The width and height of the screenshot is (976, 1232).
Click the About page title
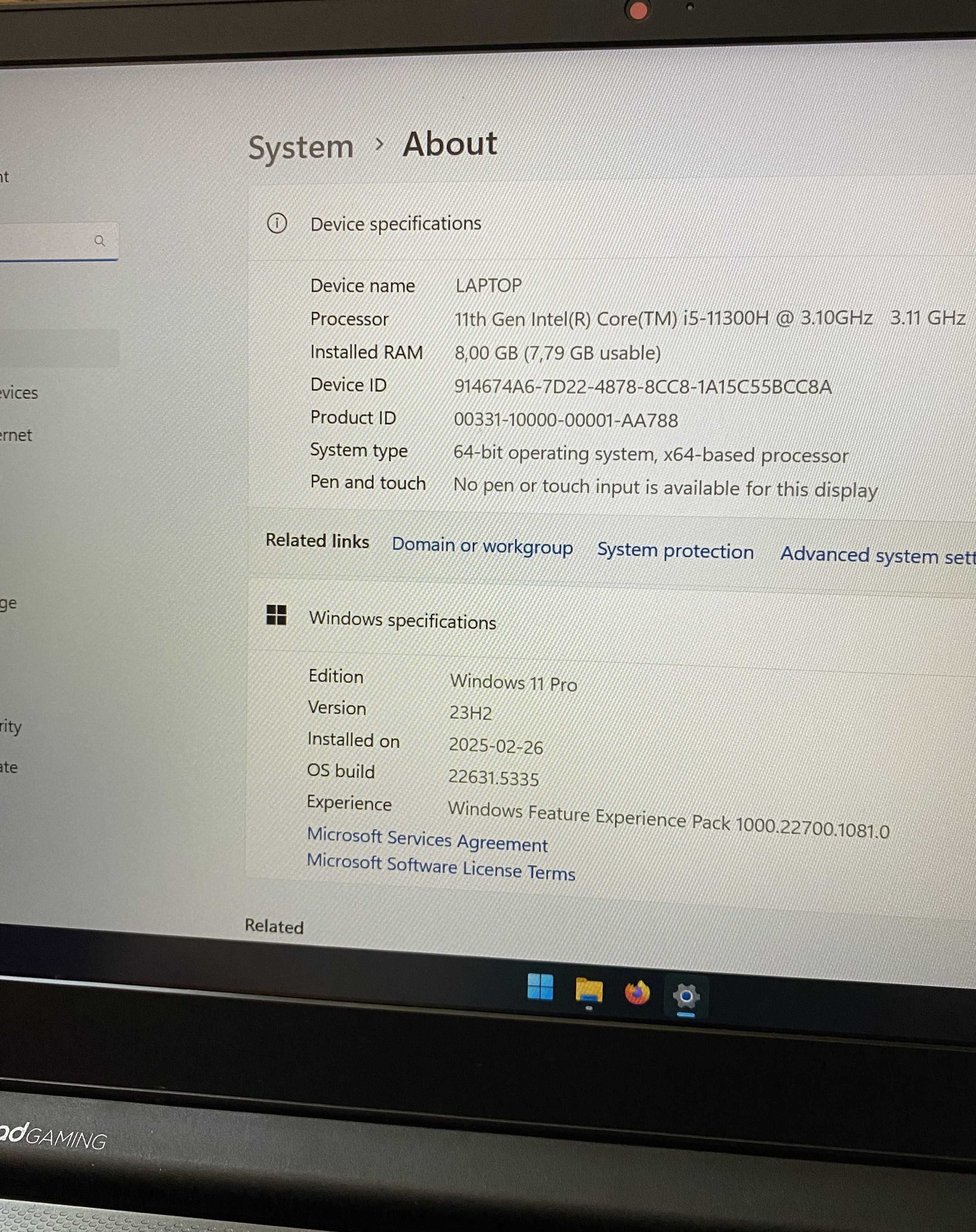(450, 144)
